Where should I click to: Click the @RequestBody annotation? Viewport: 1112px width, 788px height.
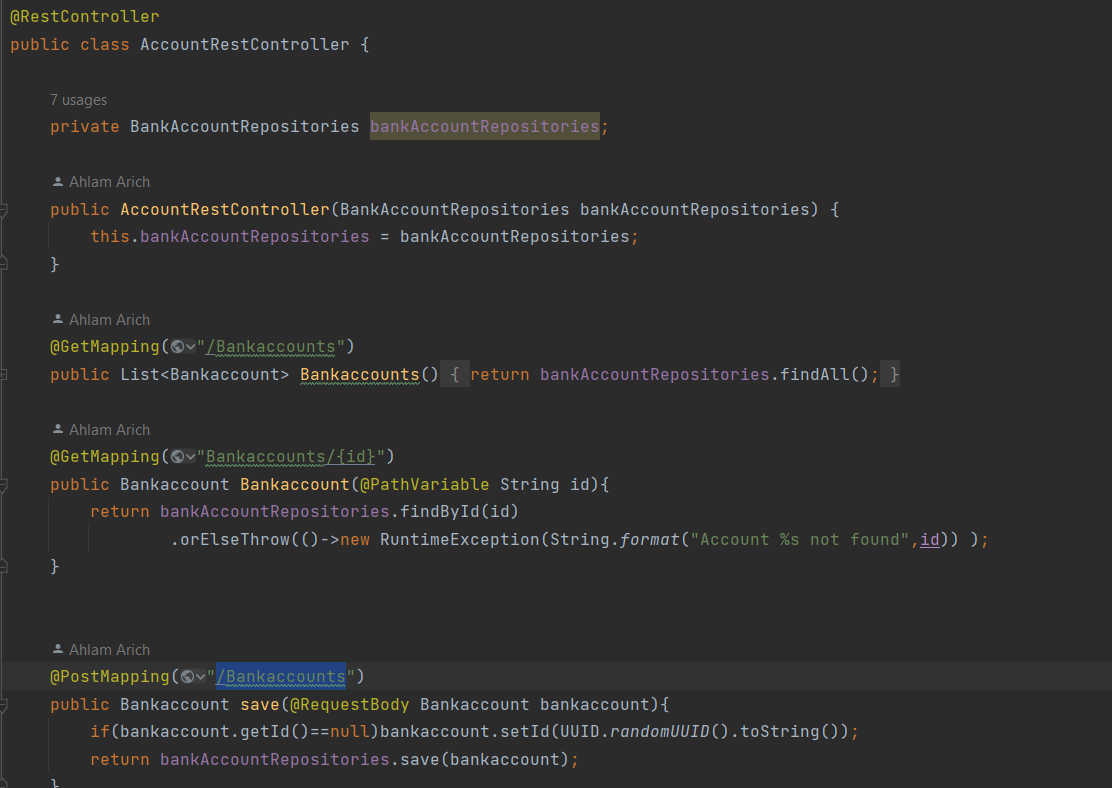(x=350, y=705)
